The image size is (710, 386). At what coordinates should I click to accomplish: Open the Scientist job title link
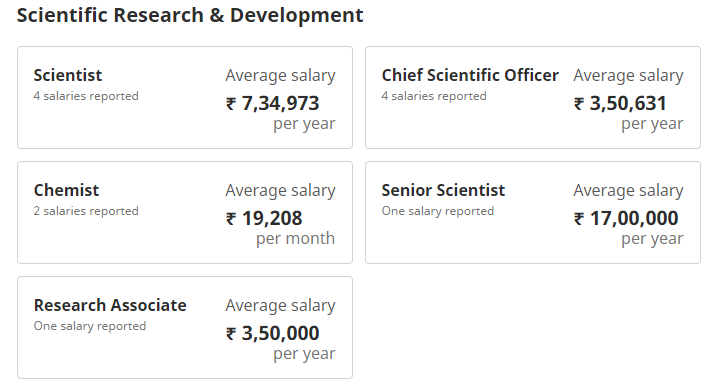click(x=68, y=75)
